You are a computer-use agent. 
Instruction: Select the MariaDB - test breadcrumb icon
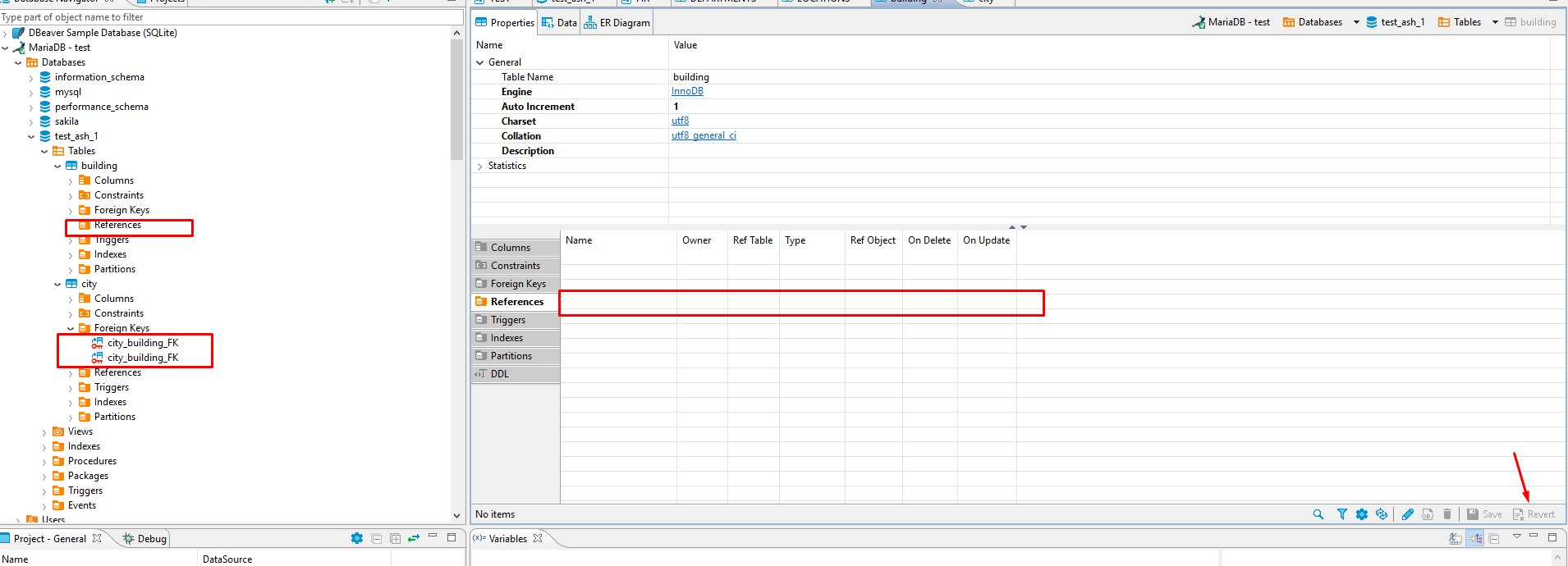[x=1199, y=22]
